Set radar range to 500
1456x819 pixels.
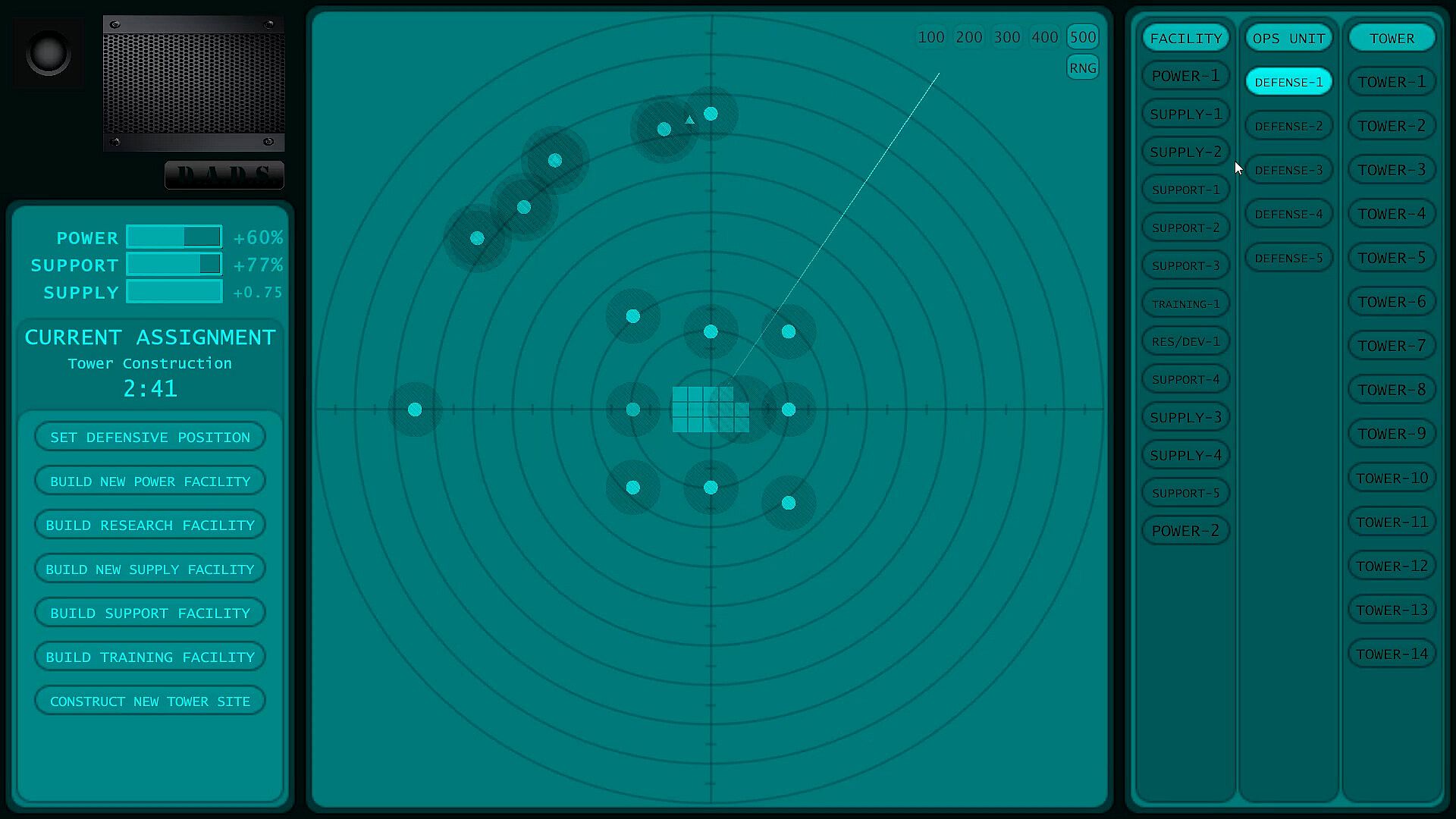[1082, 37]
